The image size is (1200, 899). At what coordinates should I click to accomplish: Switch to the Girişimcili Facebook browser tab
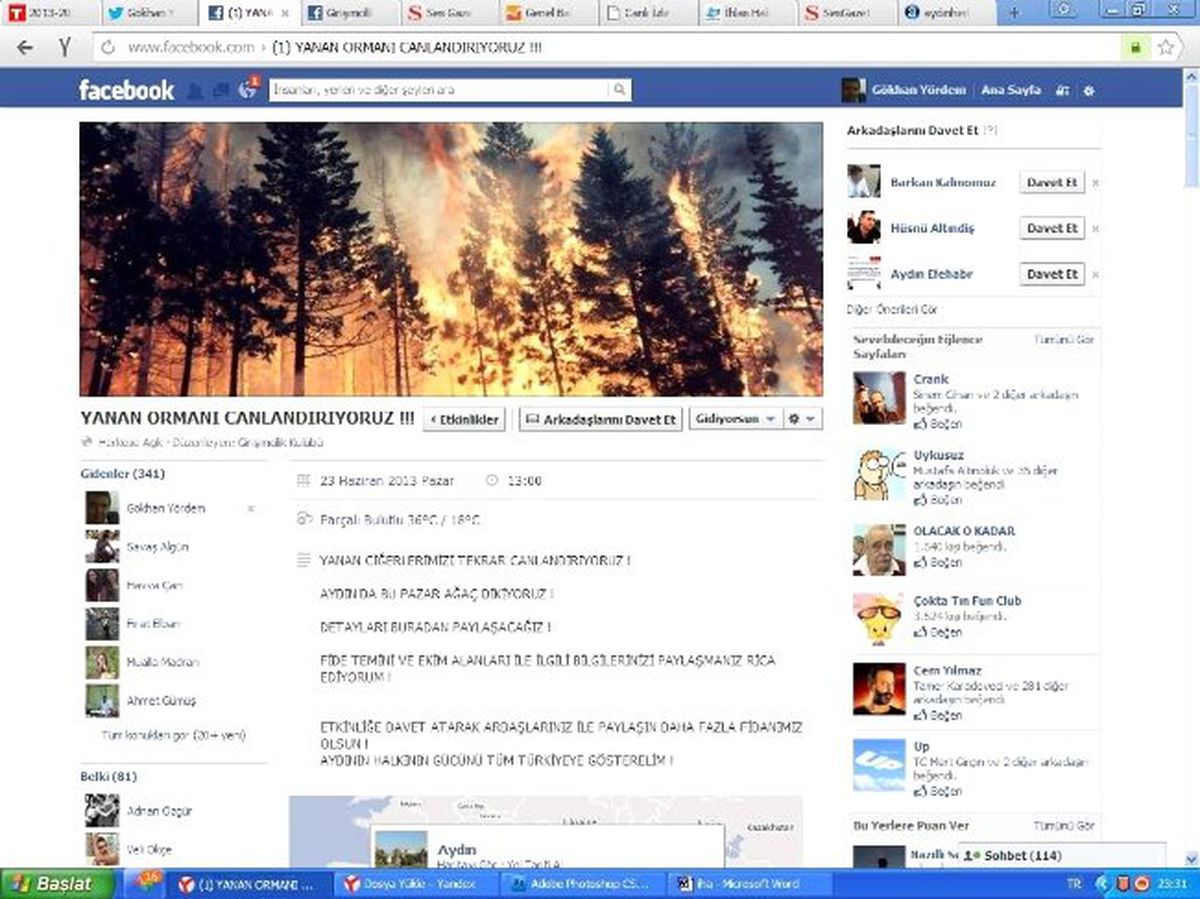click(x=346, y=14)
